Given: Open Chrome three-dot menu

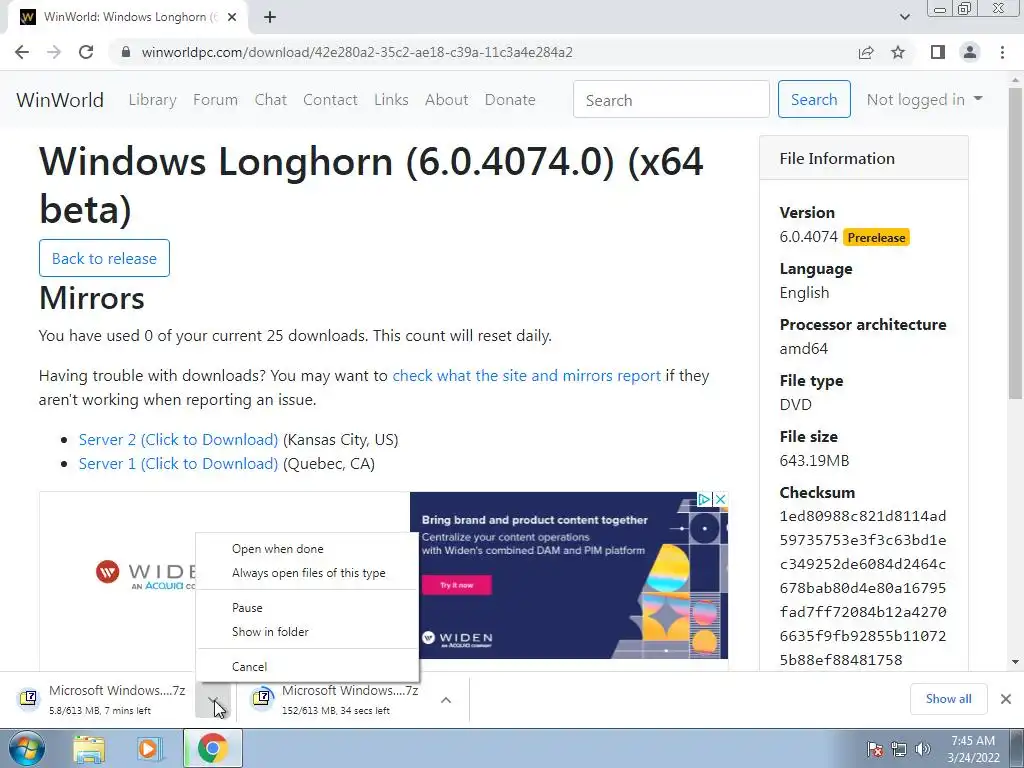Looking at the screenshot, I should tap(1002, 52).
